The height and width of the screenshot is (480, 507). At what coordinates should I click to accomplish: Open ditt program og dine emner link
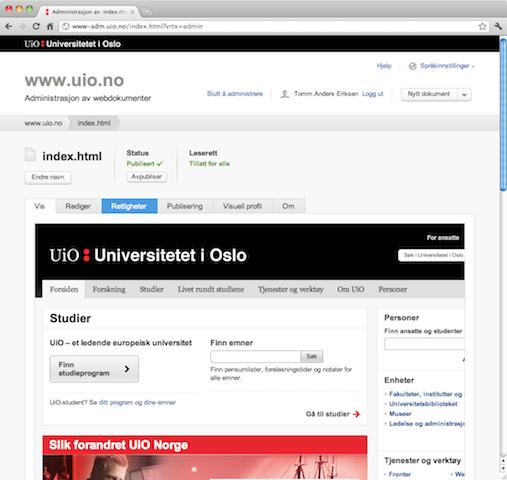[x=137, y=403]
